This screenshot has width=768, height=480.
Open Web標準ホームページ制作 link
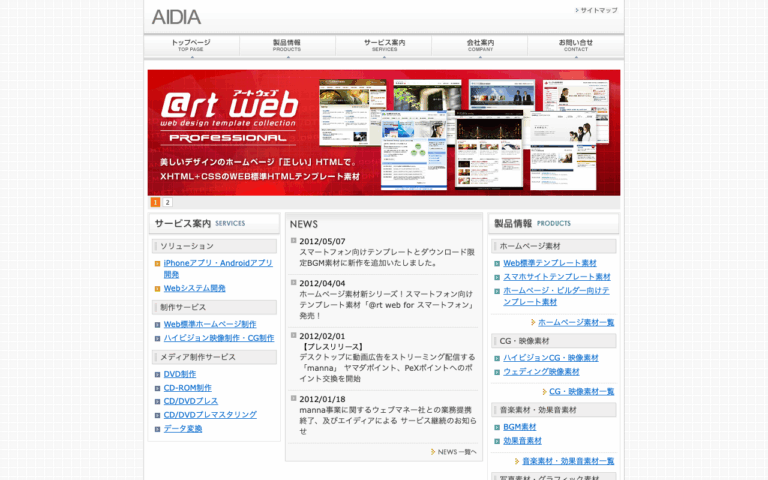pyautogui.click(x=210, y=324)
